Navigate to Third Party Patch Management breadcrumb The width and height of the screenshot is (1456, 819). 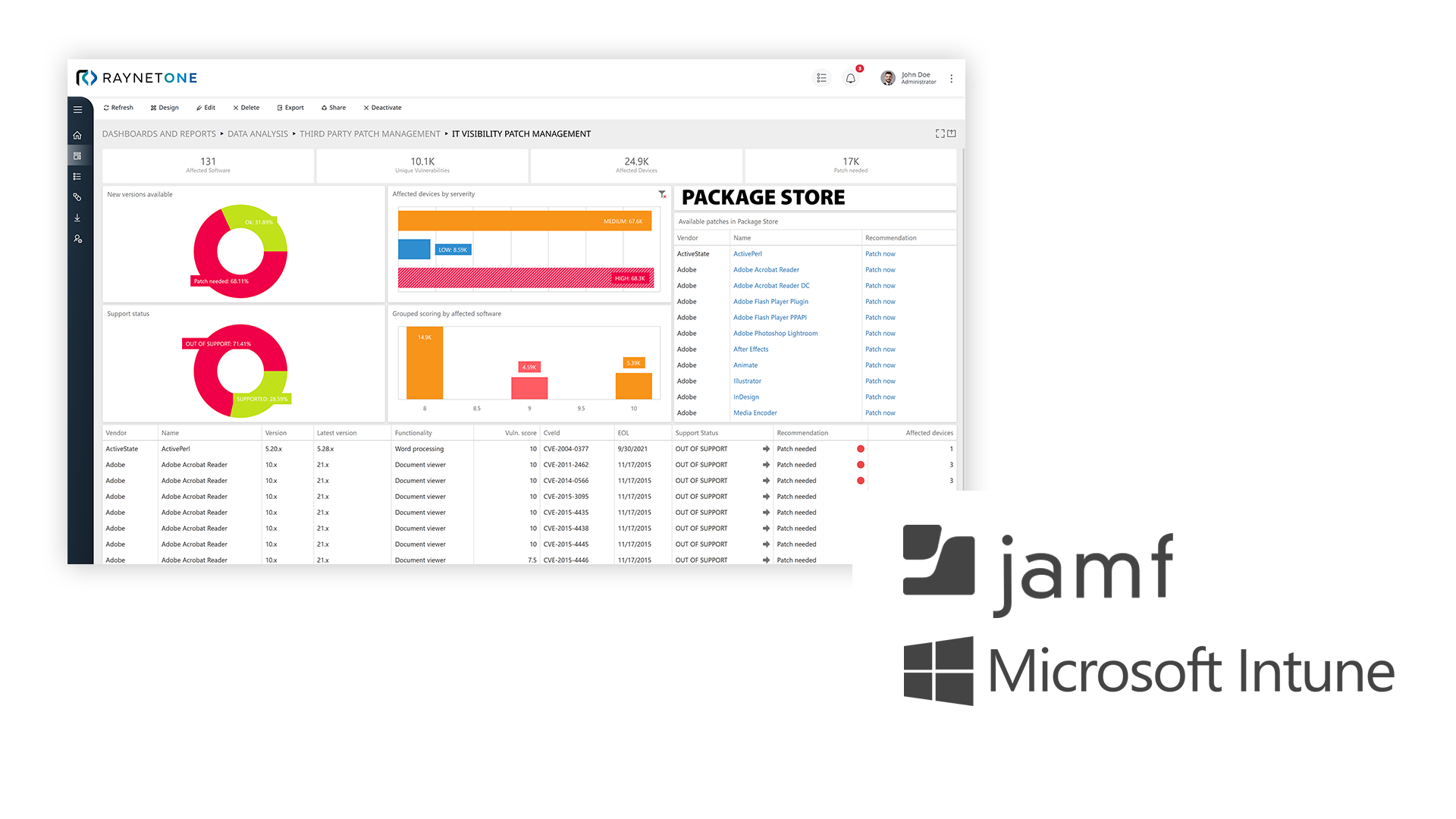click(370, 134)
